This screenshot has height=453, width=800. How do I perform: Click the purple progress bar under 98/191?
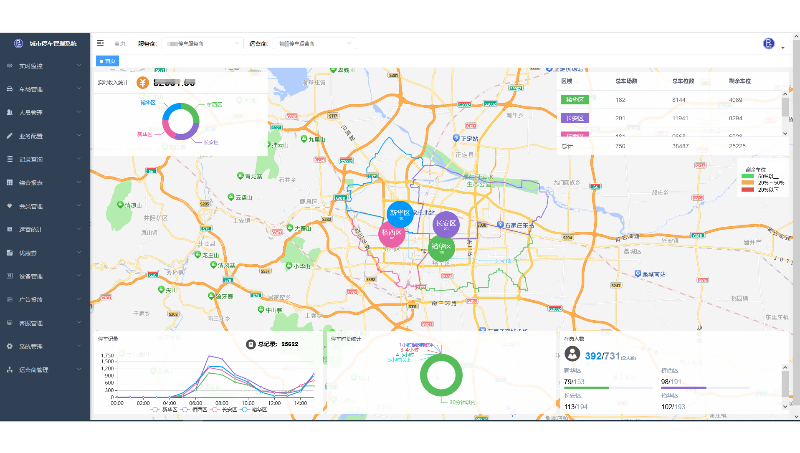(684, 388)
